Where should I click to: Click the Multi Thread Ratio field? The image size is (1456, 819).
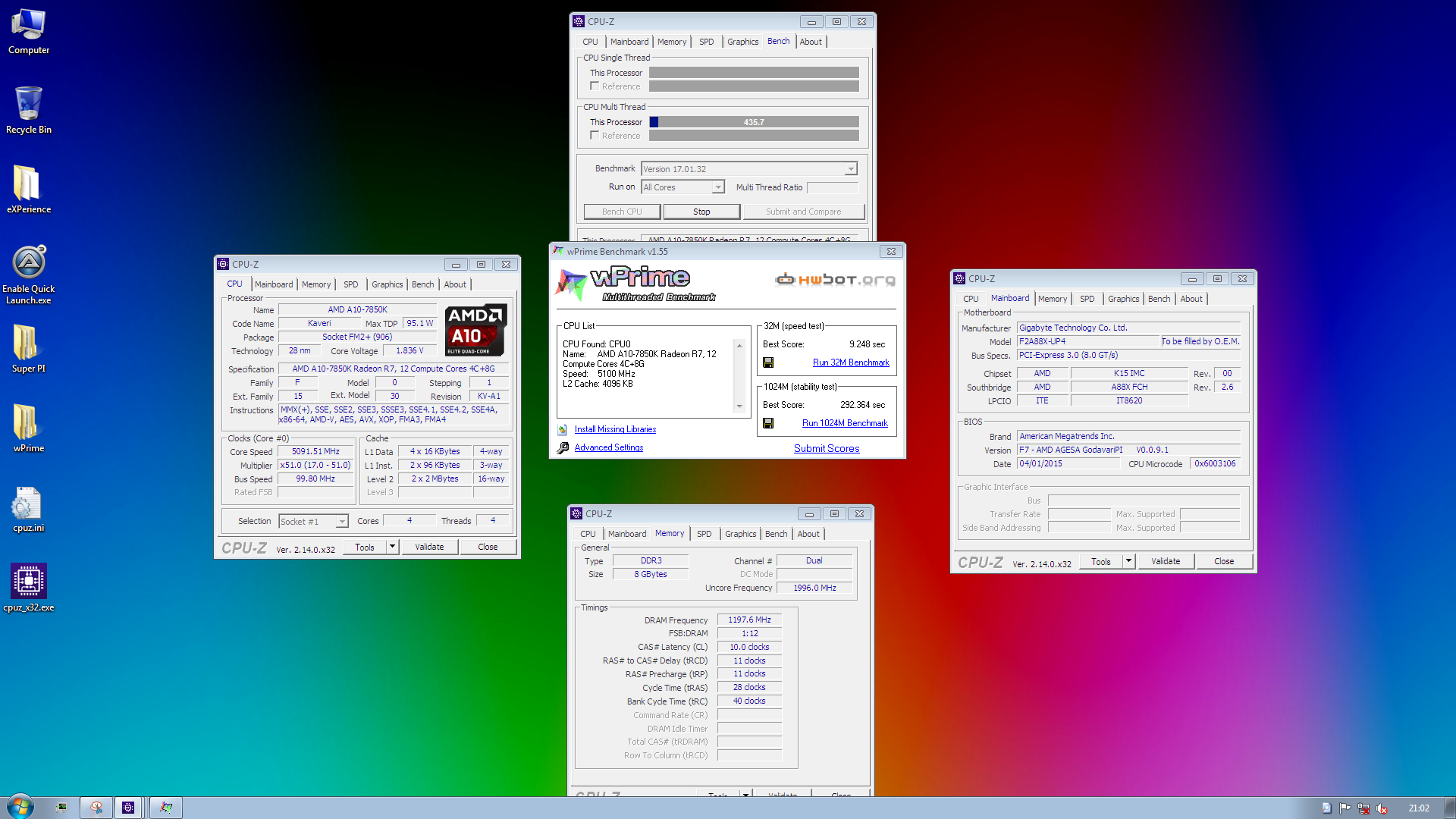coord(833,187)
